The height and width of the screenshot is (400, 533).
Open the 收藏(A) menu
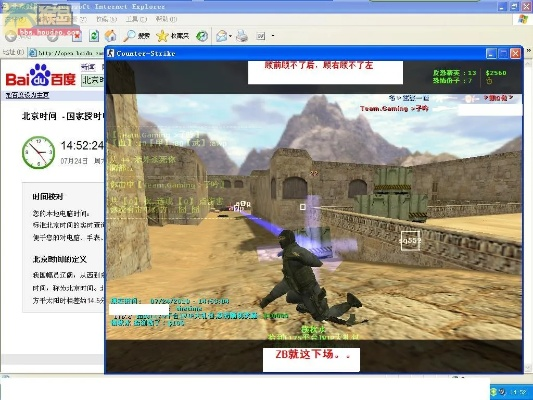tap(106, 19)
